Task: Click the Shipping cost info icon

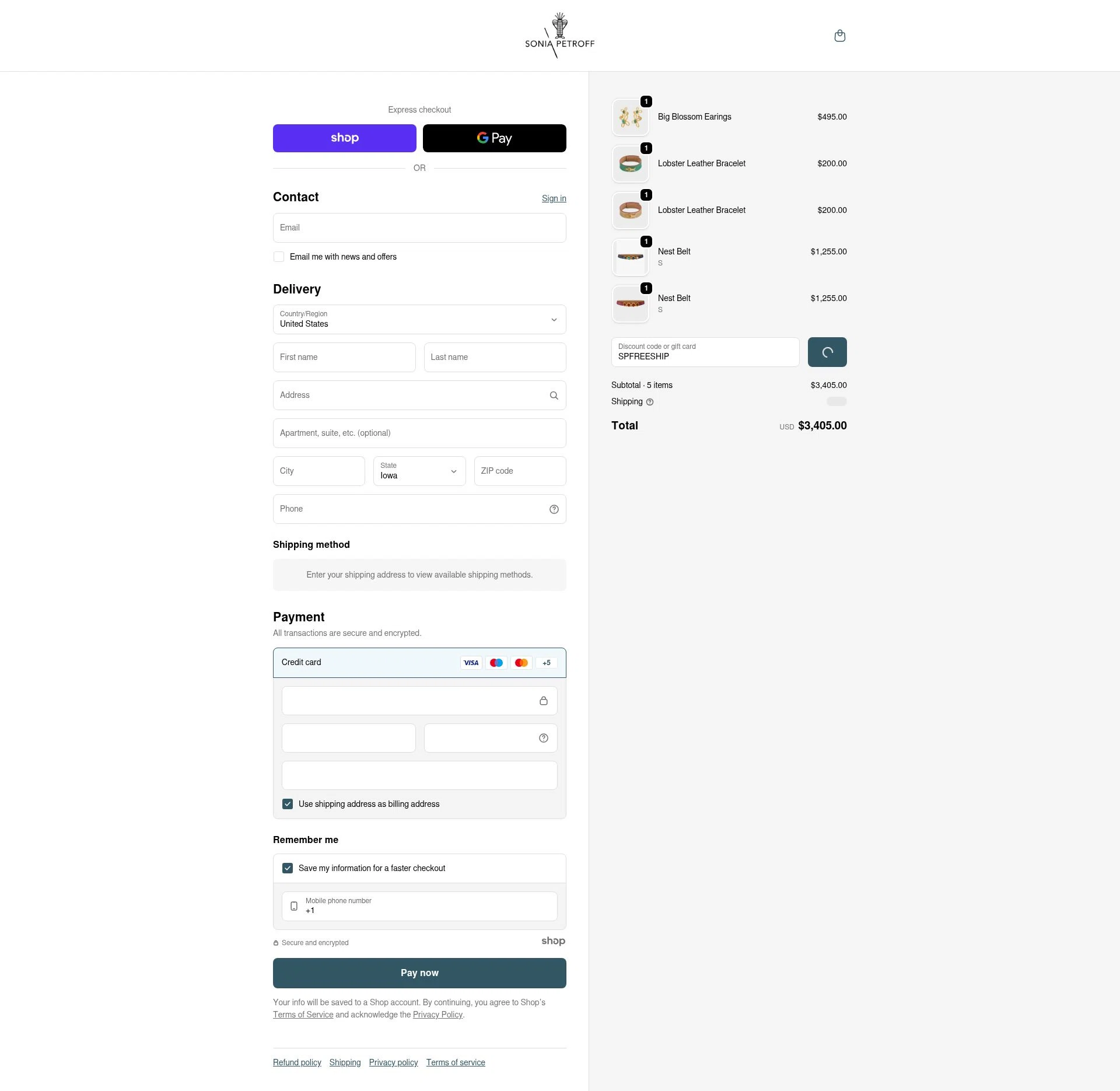Action: pyautogui.click(x=649, y=402)
